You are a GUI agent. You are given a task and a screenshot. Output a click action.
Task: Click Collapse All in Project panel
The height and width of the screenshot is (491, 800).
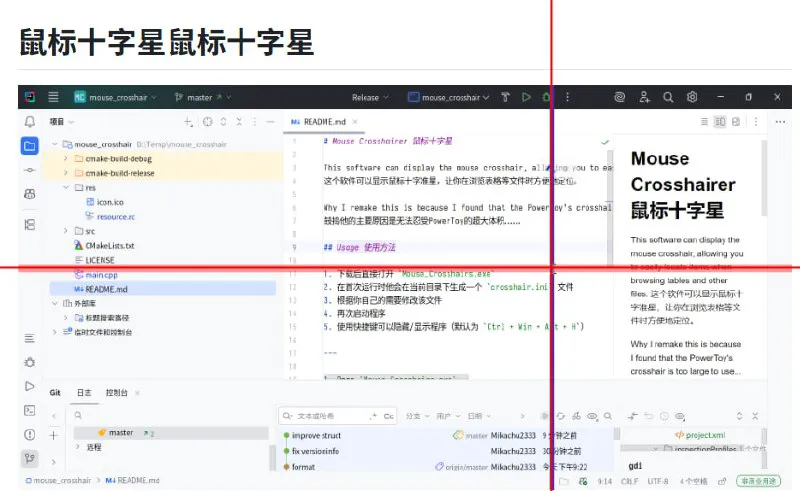click(x=239, y=121)
